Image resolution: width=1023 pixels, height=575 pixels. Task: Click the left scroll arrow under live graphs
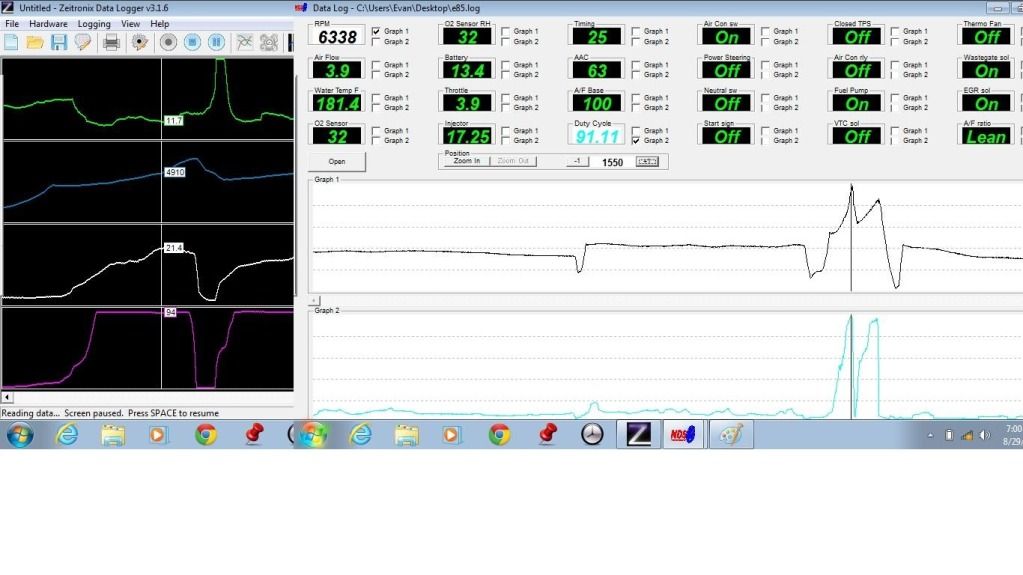coord(8,397)
